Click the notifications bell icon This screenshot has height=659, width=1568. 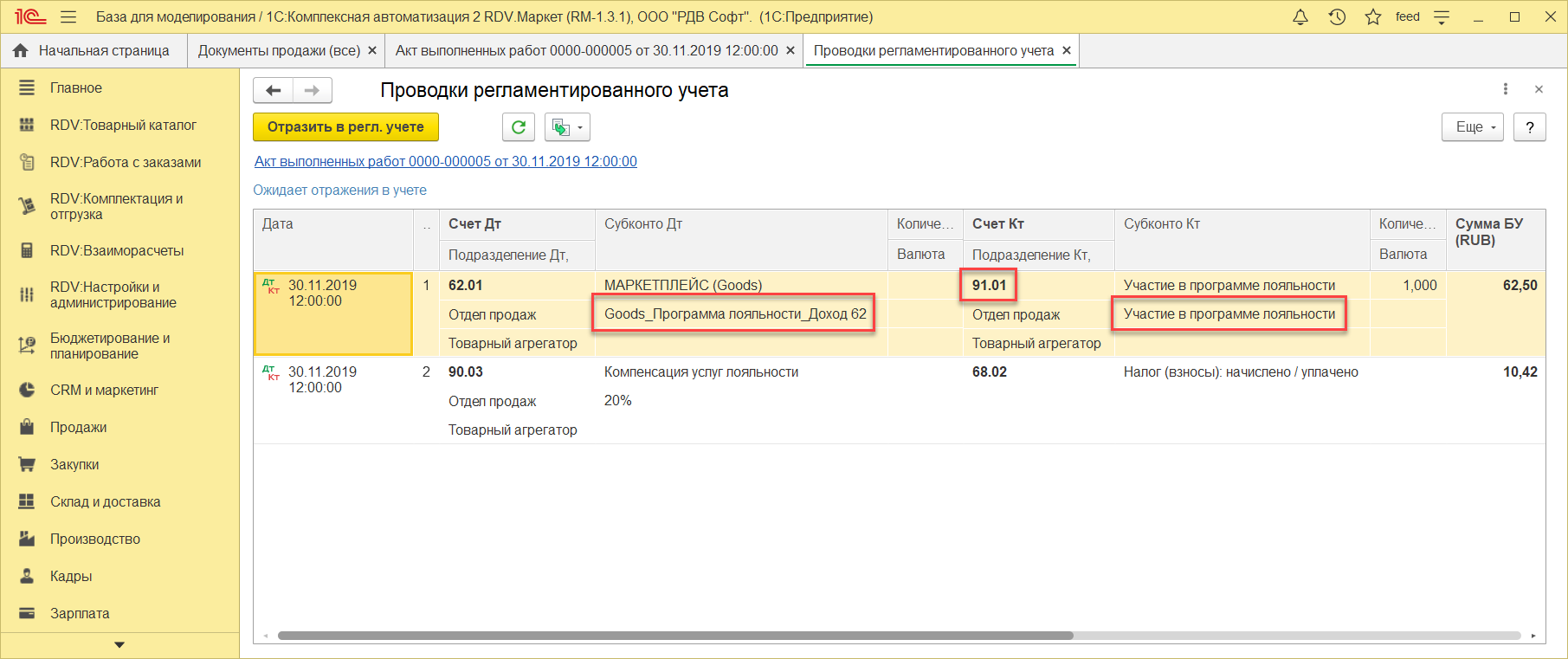(x=1300, y=17)
